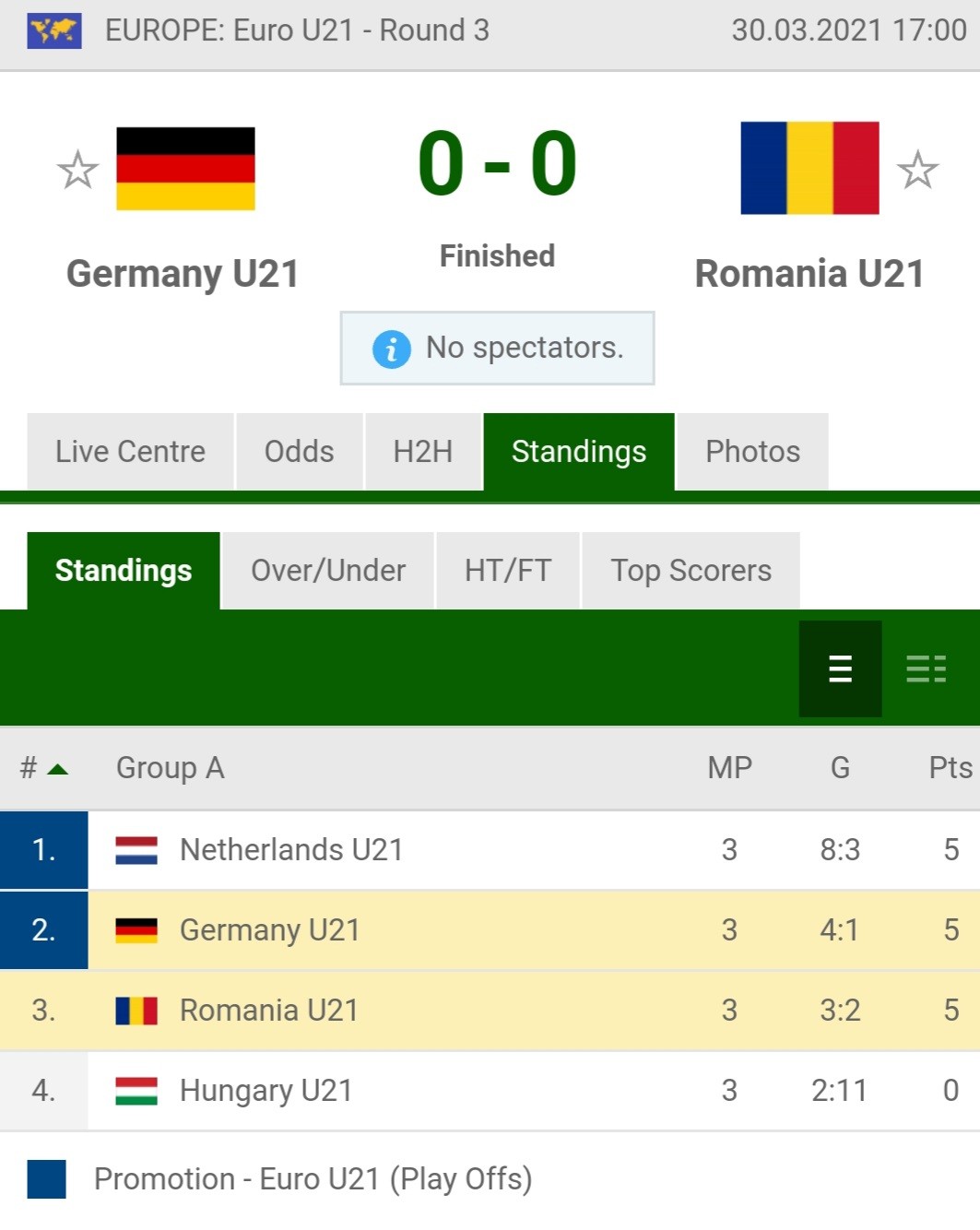This screenshot has height=1230, width=980.
Task: Click the world map icon beside EUROPE
Action: [x=54, y=30]
